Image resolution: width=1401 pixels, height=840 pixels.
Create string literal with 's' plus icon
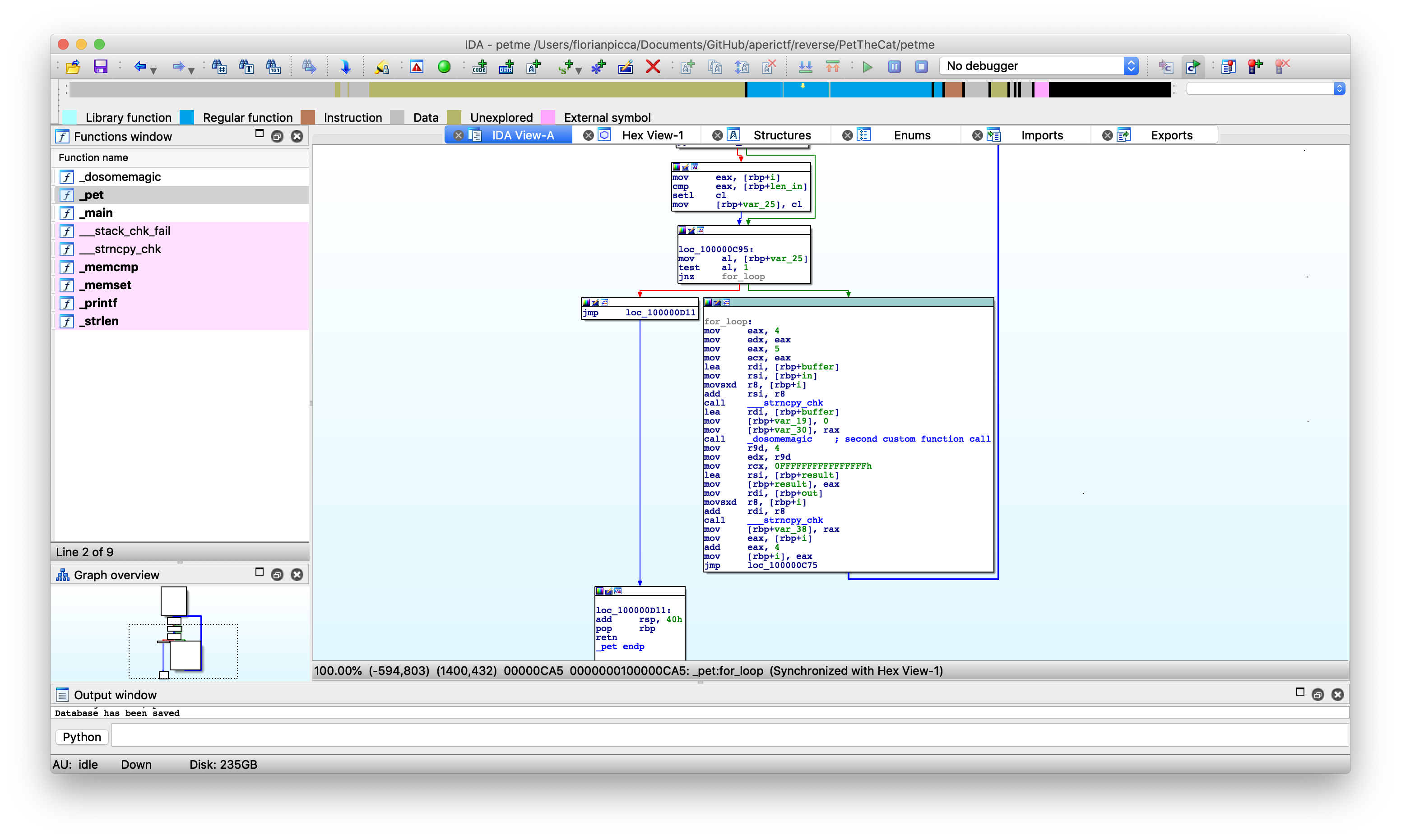tap(565, 67)
